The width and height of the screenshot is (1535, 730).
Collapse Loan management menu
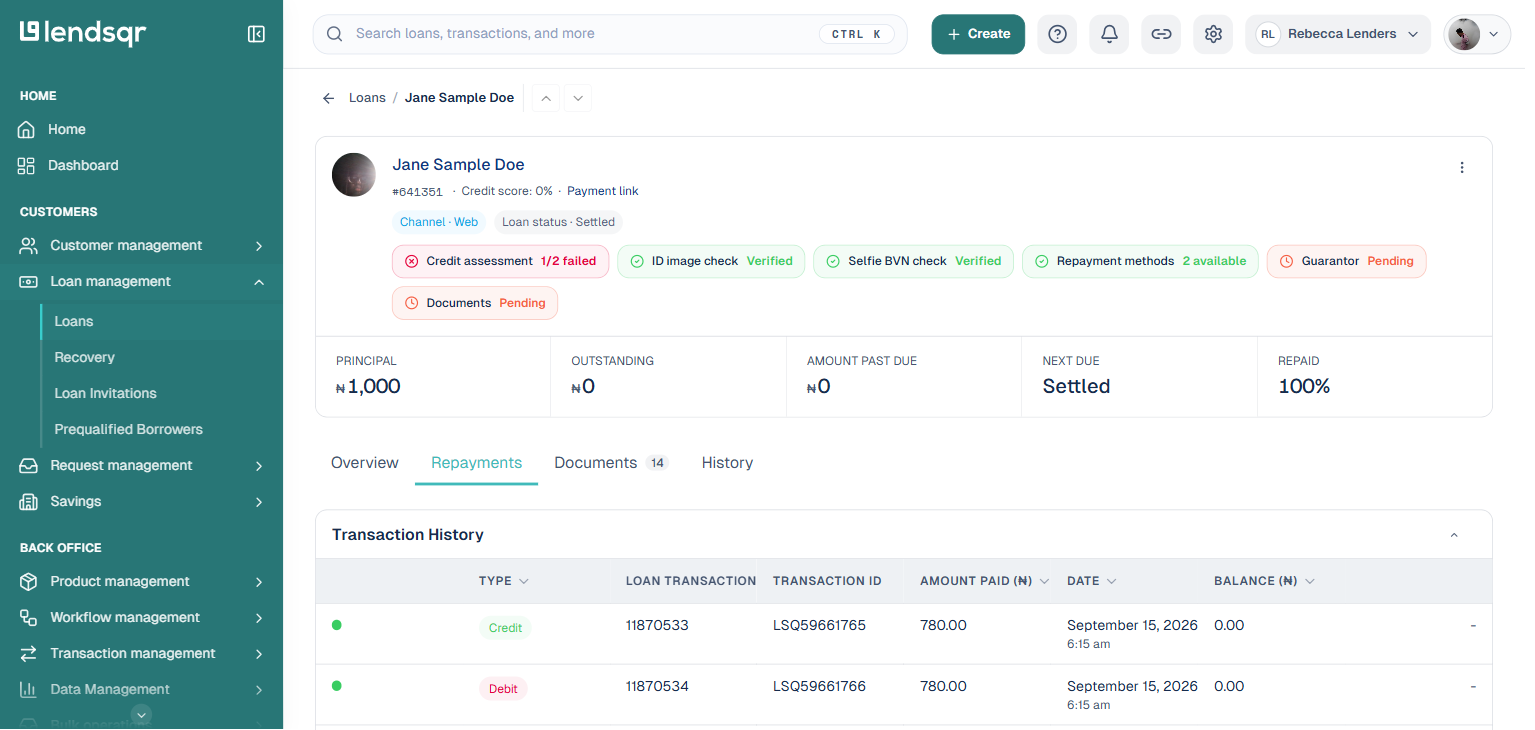pos(141,281)
